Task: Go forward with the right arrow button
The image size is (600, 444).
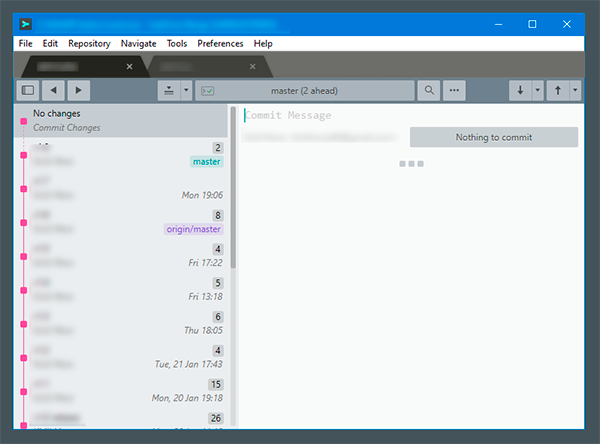Action: [78, 90]
